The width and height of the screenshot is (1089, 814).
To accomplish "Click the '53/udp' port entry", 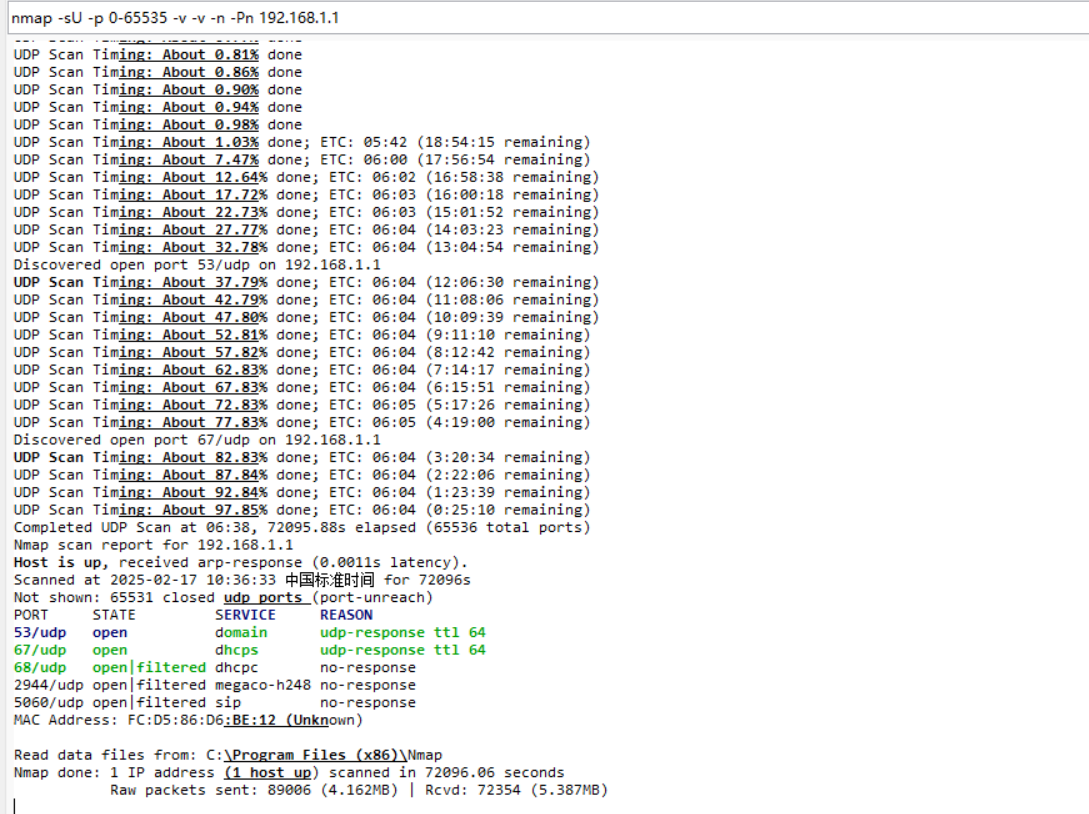I will click(40, 633).
